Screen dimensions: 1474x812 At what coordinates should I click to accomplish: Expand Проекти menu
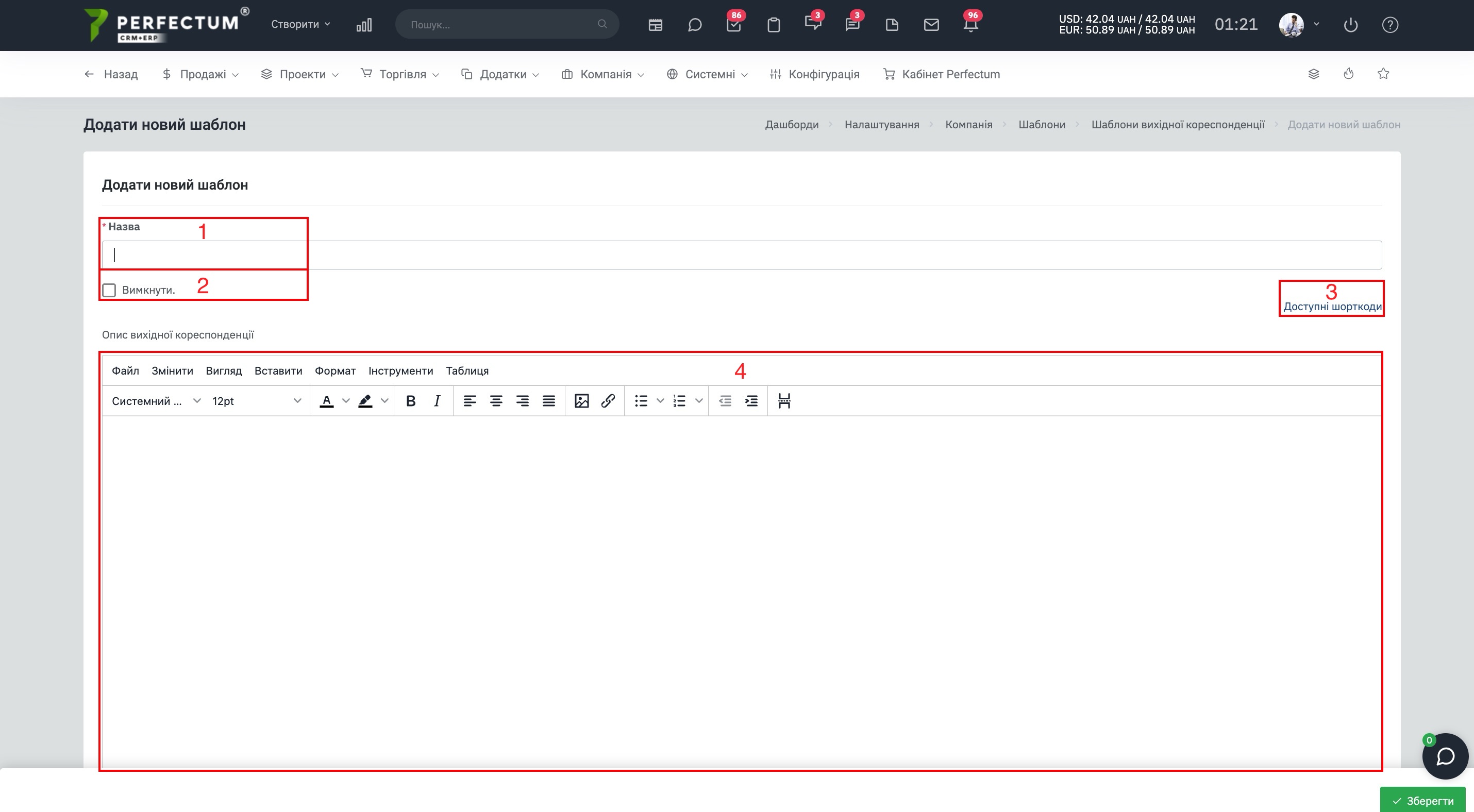click(300, 74)
